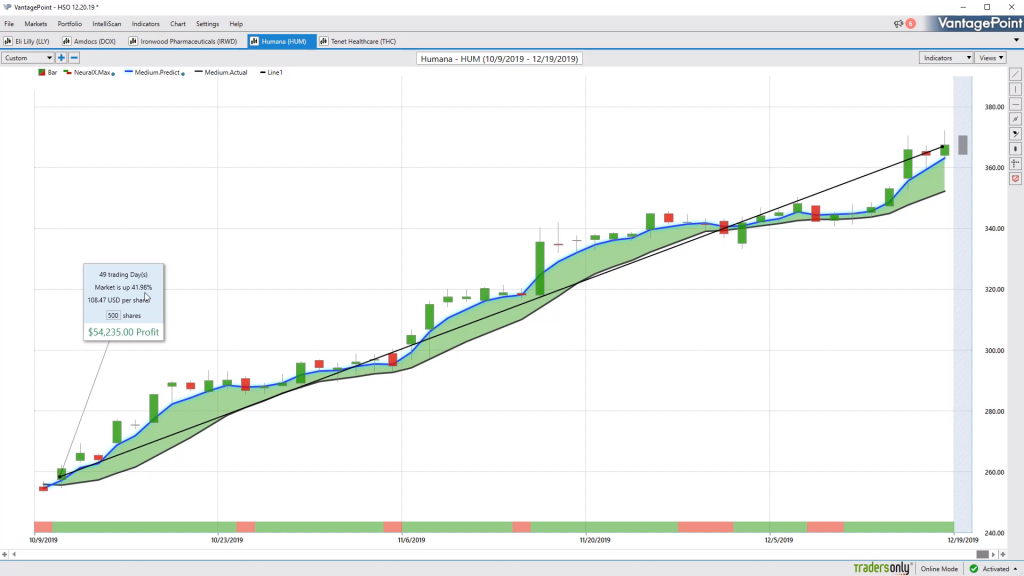Viewport: 1024px width, 576px height.
Task: Open the Views dropdown
Action: pyautogui.click(x=991, y=58)
